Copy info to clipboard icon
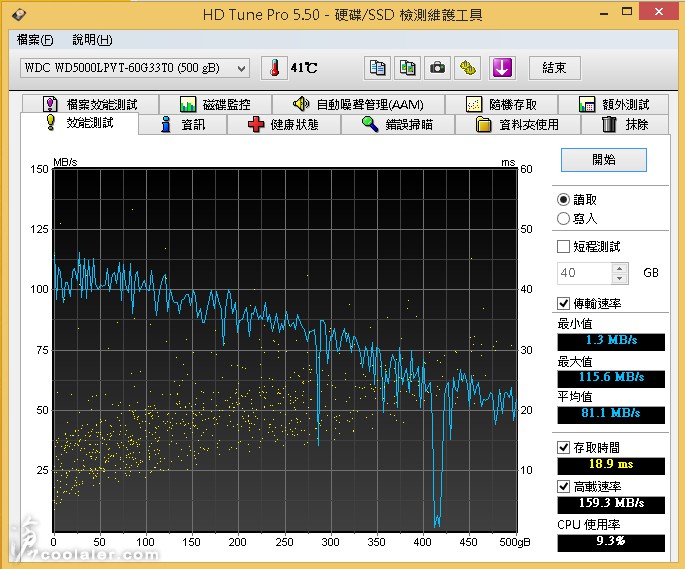 point(377,68)
